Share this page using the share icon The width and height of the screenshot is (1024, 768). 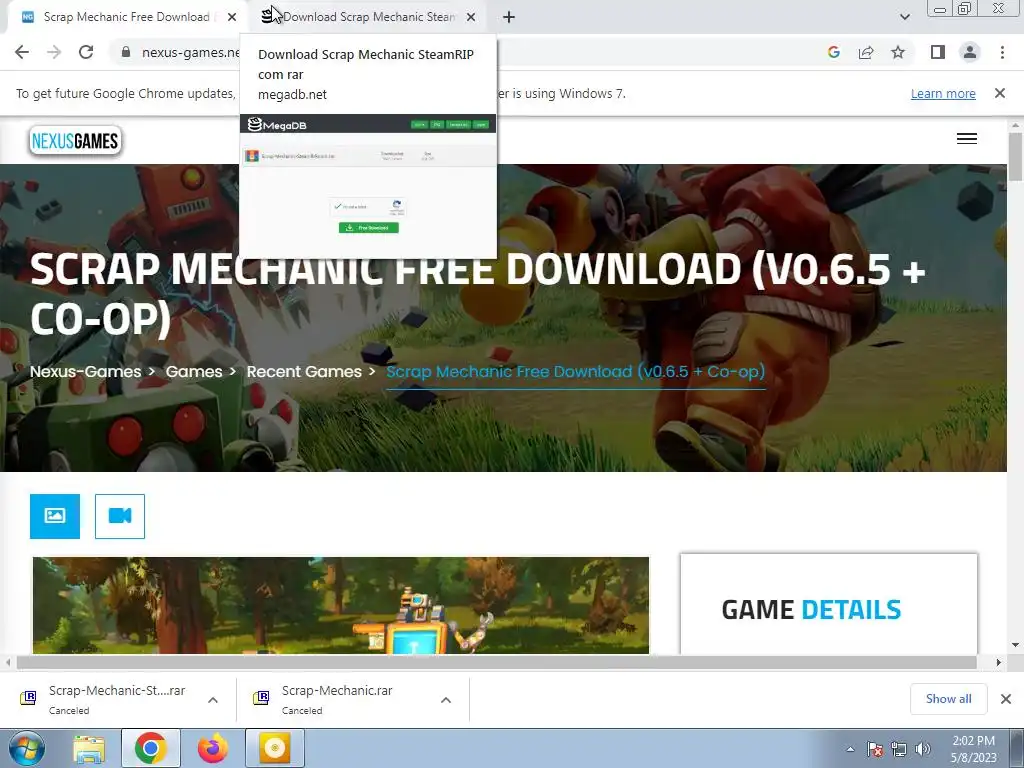[866, 52]
